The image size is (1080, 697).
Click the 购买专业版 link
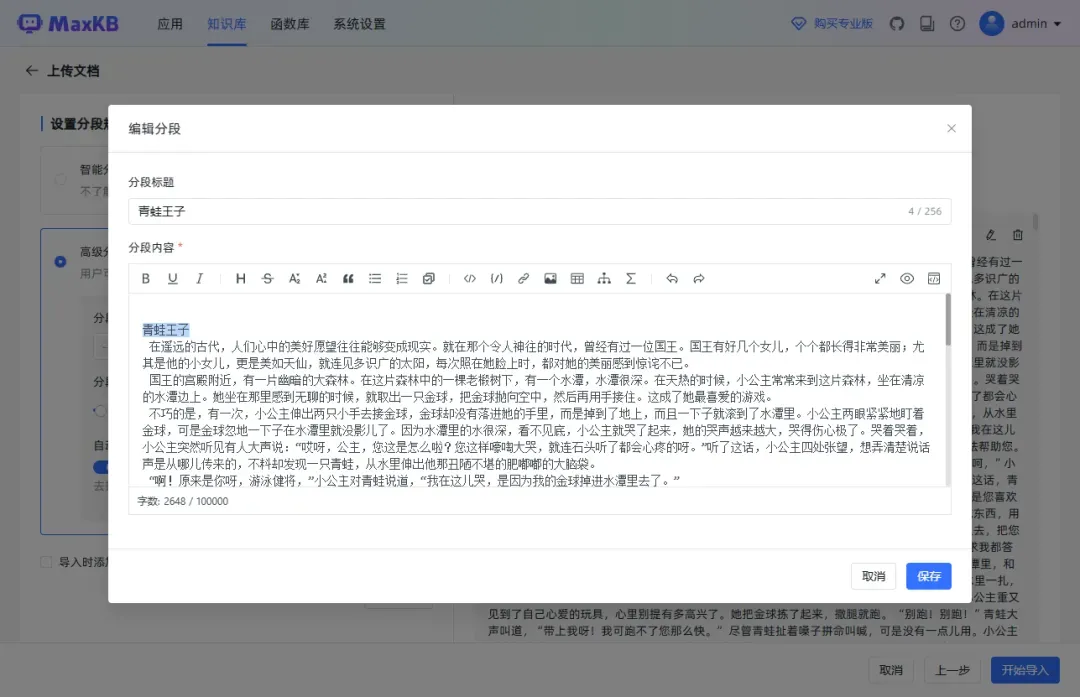point(832,23)
